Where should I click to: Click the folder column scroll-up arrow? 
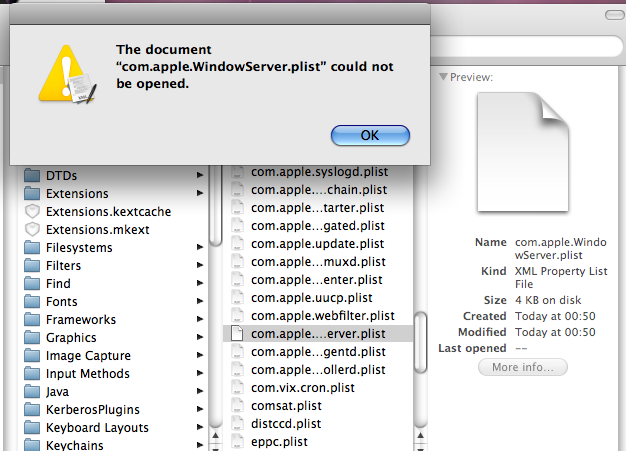pos(216,435)
